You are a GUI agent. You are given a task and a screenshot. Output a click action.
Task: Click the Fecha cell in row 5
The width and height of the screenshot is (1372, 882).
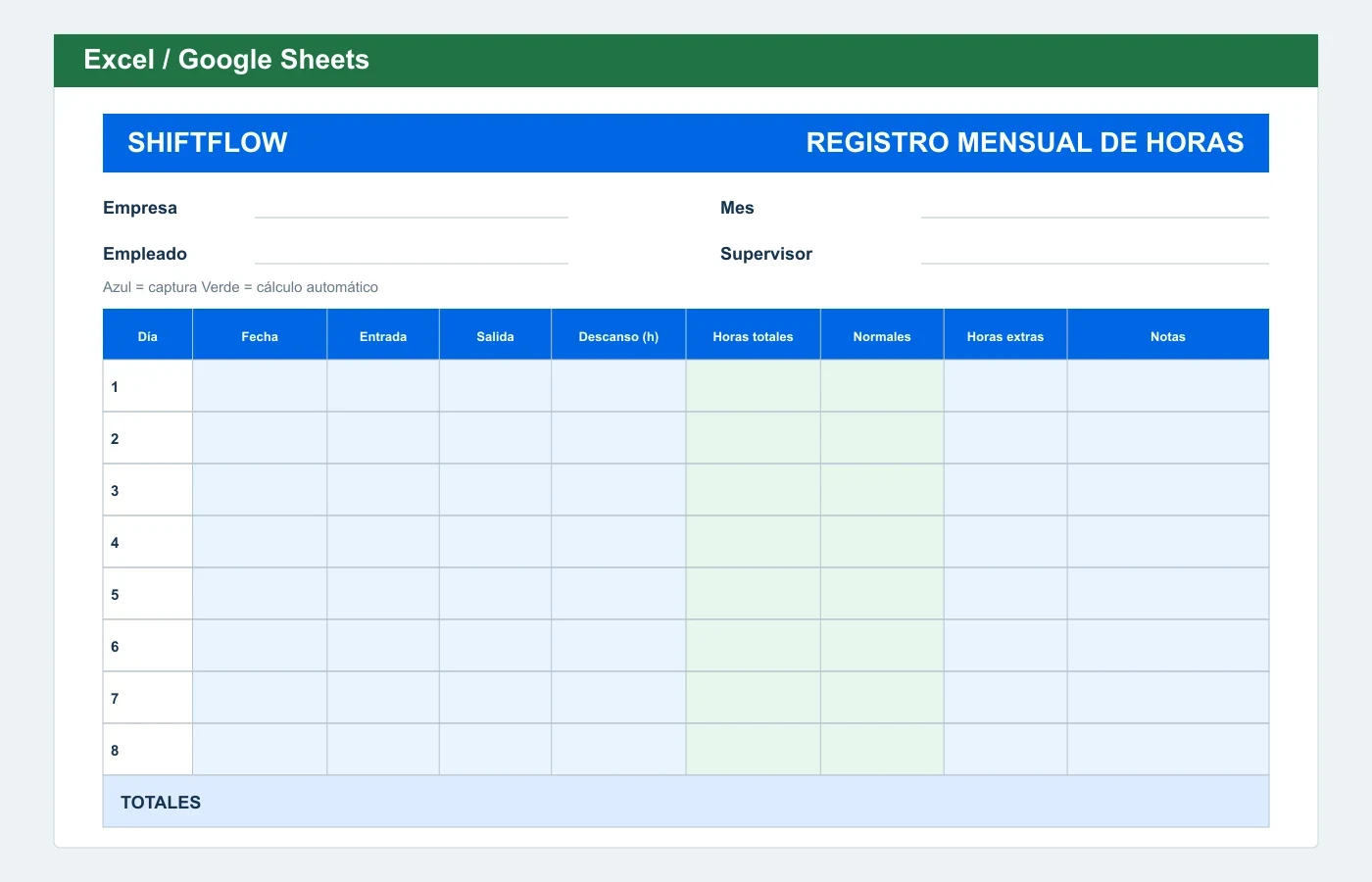pos(260,594)
